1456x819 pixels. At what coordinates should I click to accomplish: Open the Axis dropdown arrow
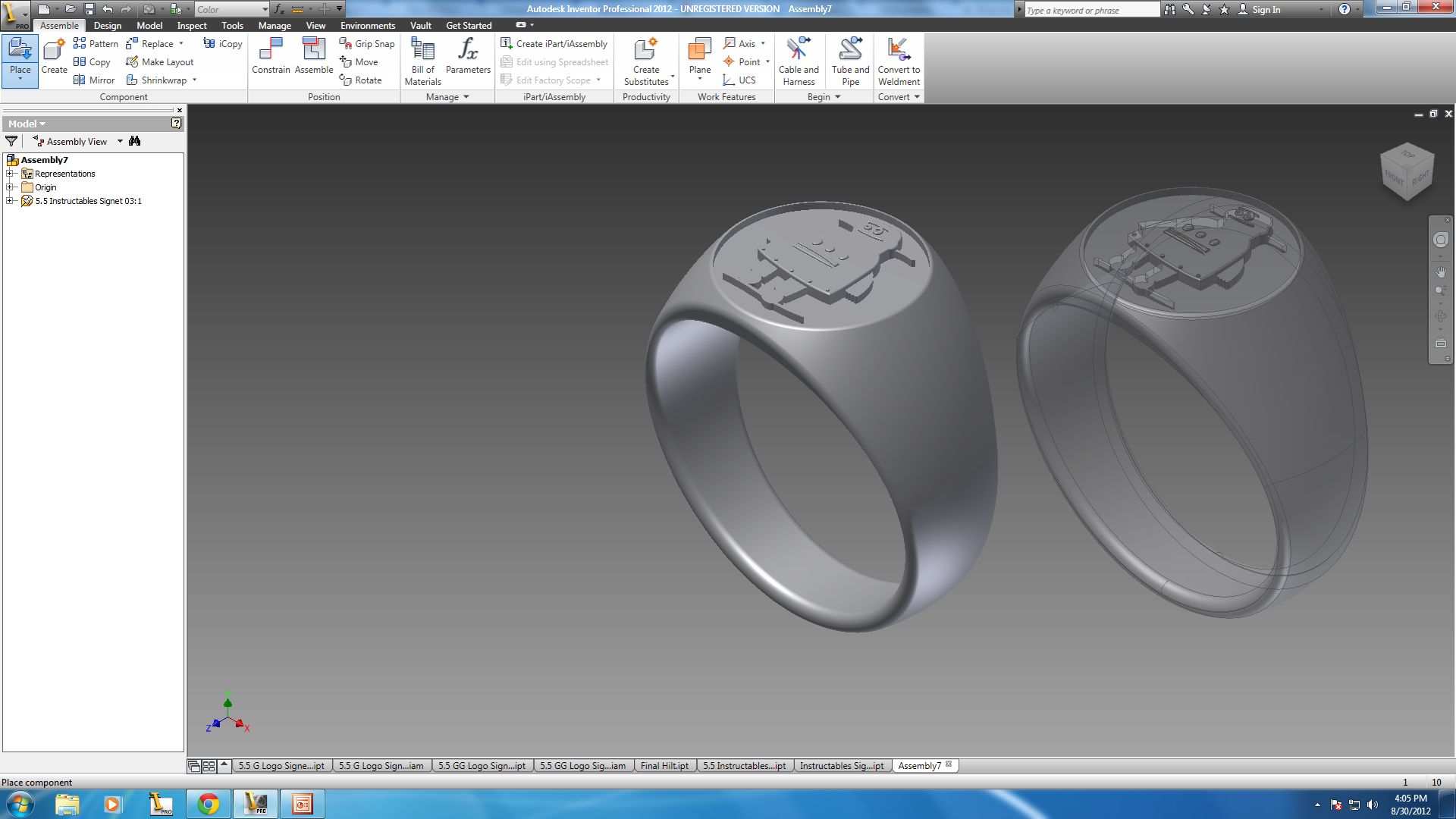pyautogui.click(x=763, y=43)
